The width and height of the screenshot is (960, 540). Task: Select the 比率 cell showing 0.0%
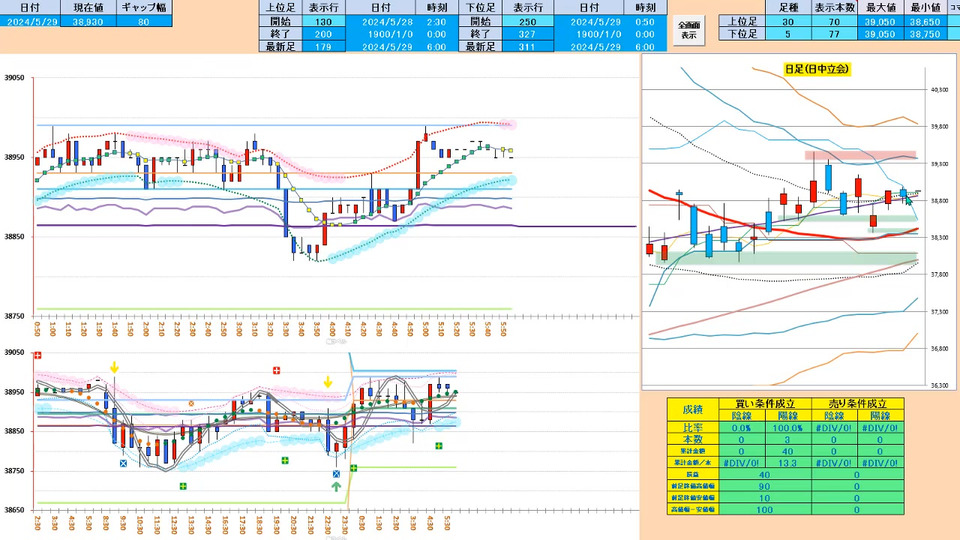click(x=741, y=428)
